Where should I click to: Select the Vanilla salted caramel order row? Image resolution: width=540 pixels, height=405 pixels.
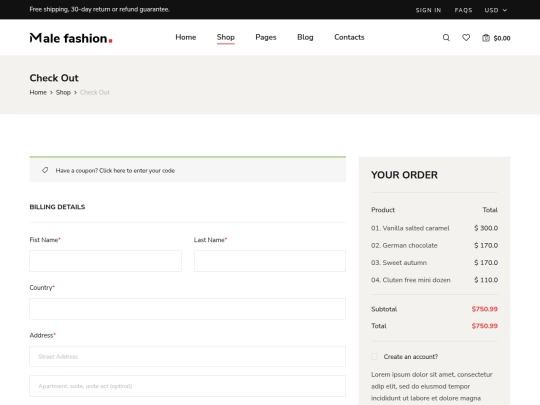(434, 228)
